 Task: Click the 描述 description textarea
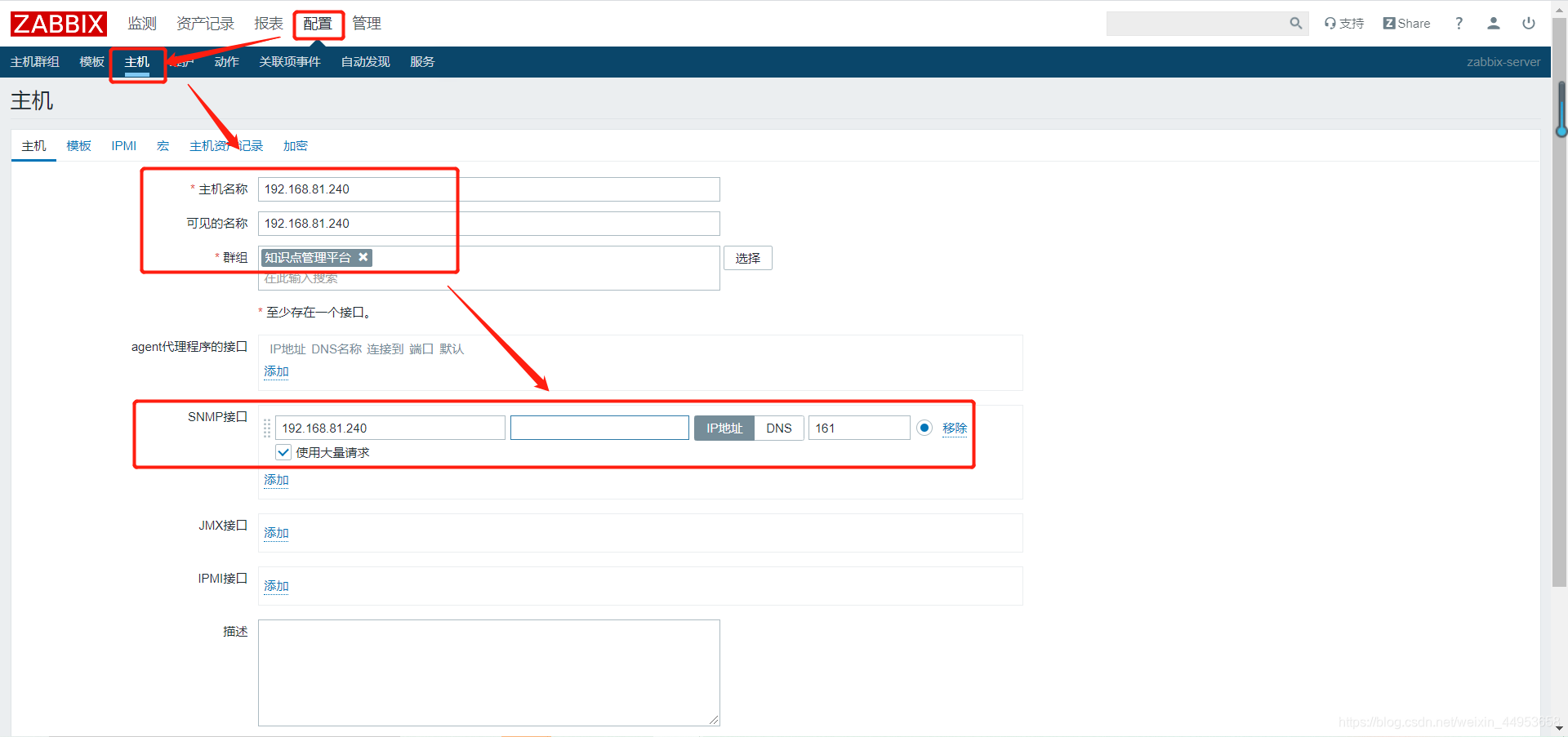488,673
